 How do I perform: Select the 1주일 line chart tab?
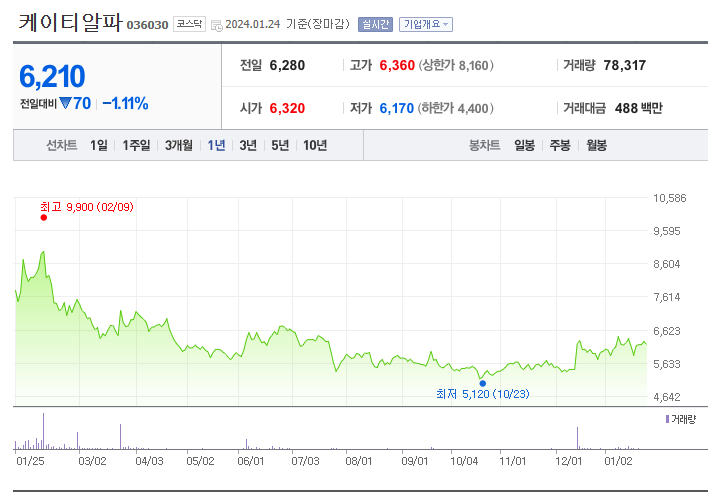pos(136,145)
